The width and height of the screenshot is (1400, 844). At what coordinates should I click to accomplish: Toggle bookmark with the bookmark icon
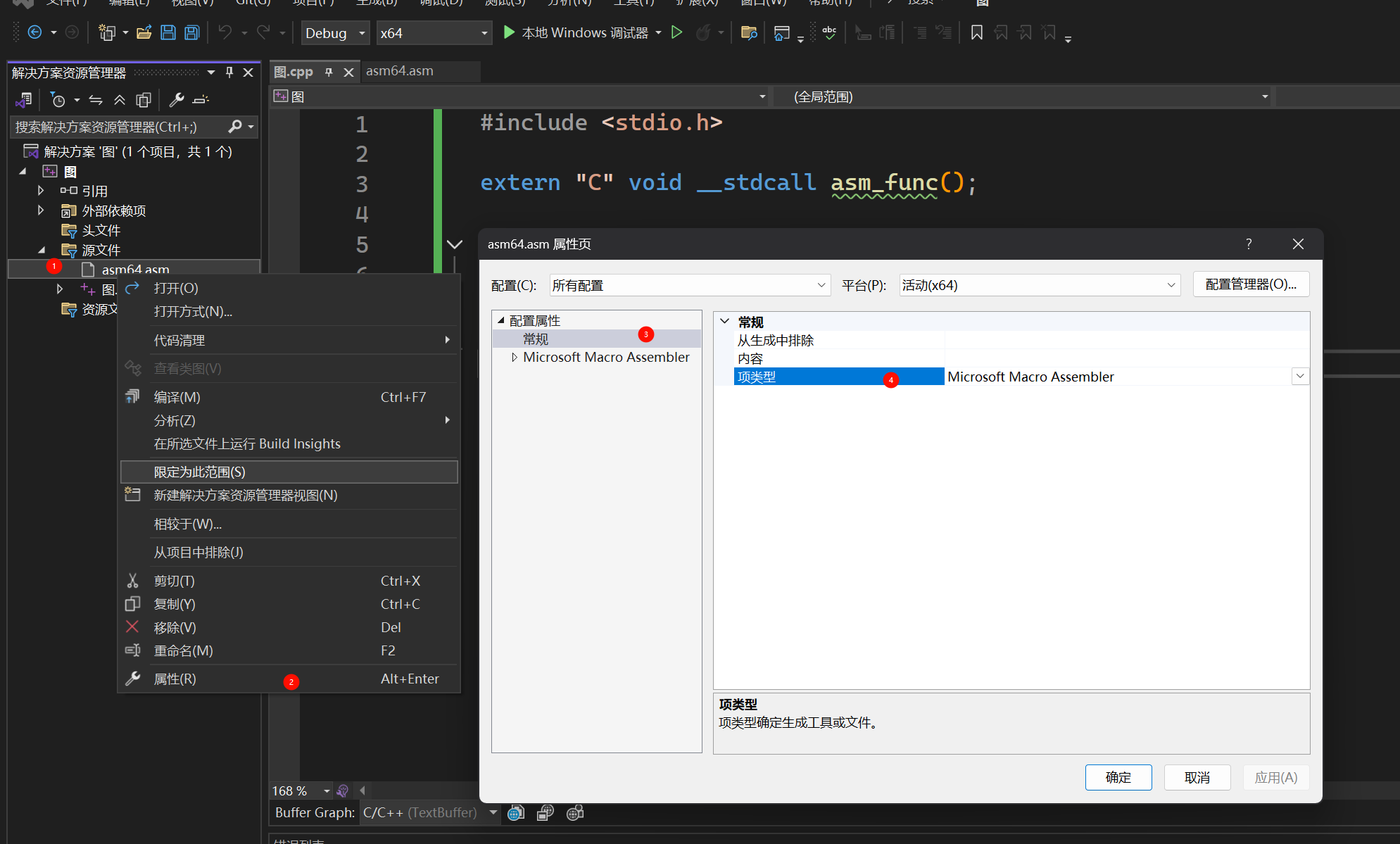[x=976, y=32]
